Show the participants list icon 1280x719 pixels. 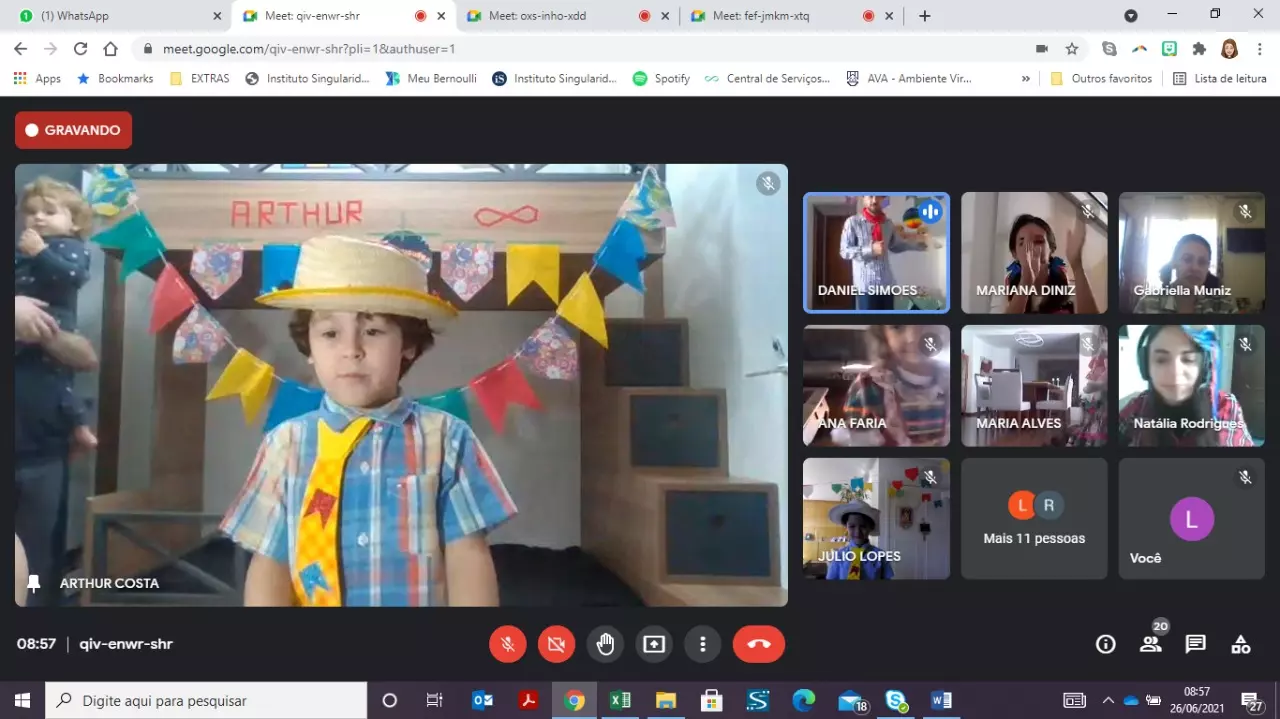click(1151, 644)
